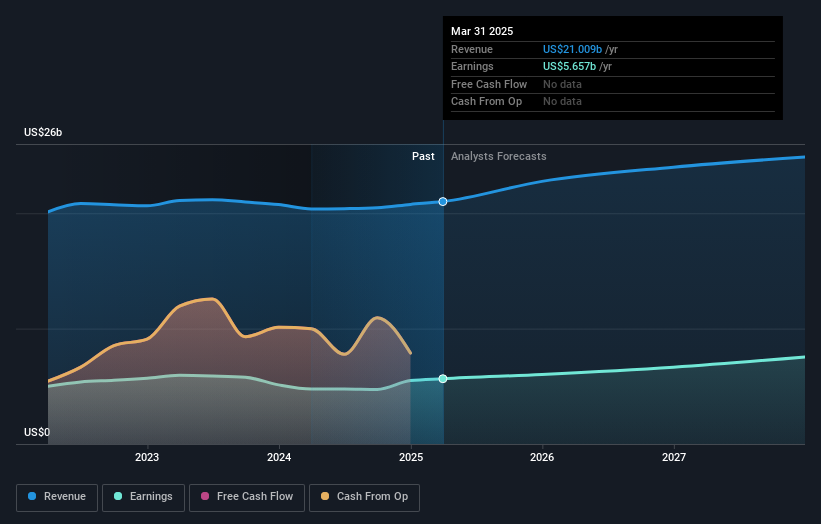Toggle the Revenue legend series

coord(57,497)
